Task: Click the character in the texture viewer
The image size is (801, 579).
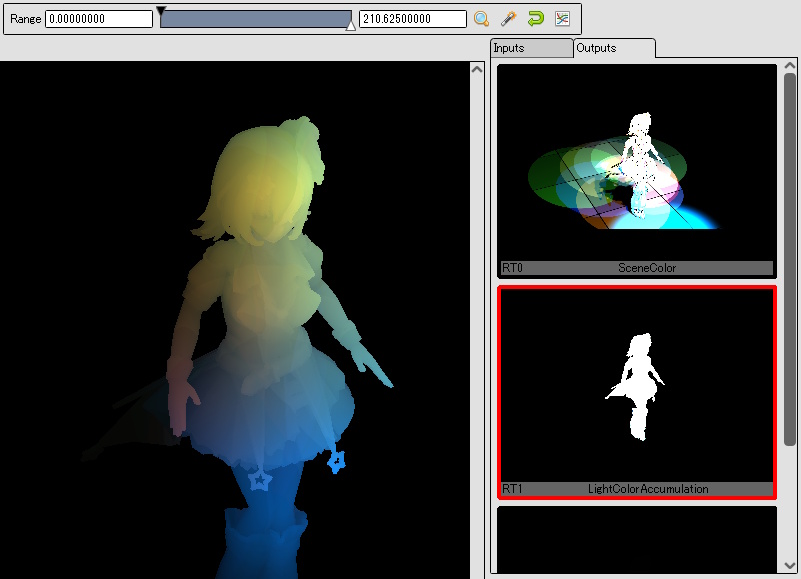Action: click(261, 348)
